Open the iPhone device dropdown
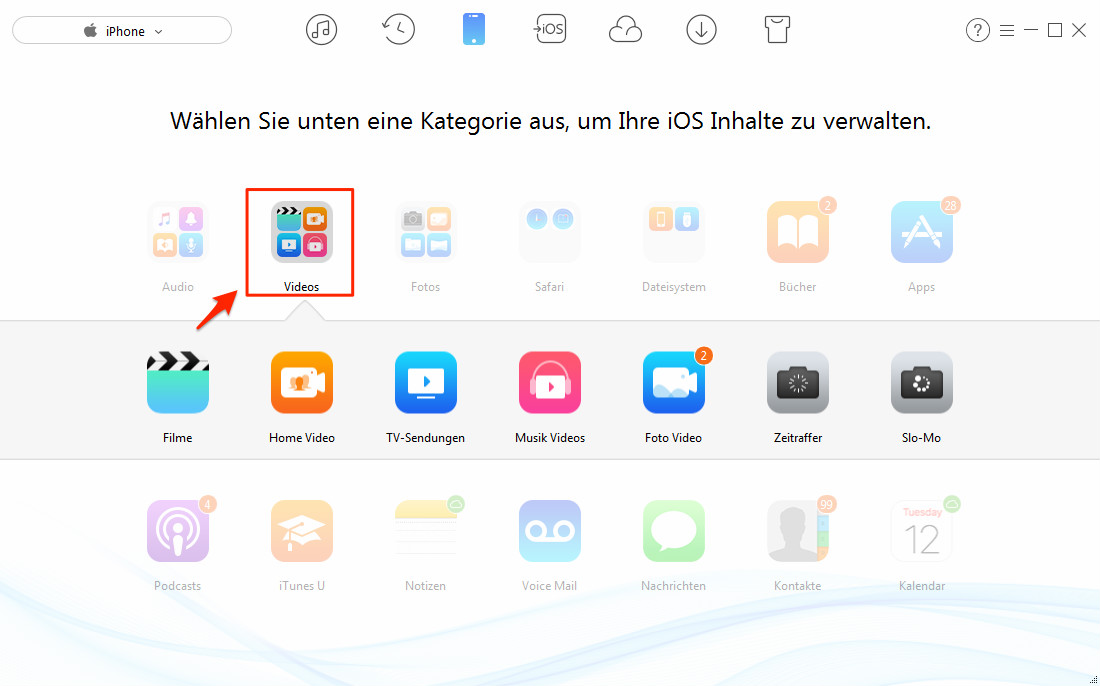Image resolution: width=1100 pixels, height=686 pixels. tap(122, 31)
